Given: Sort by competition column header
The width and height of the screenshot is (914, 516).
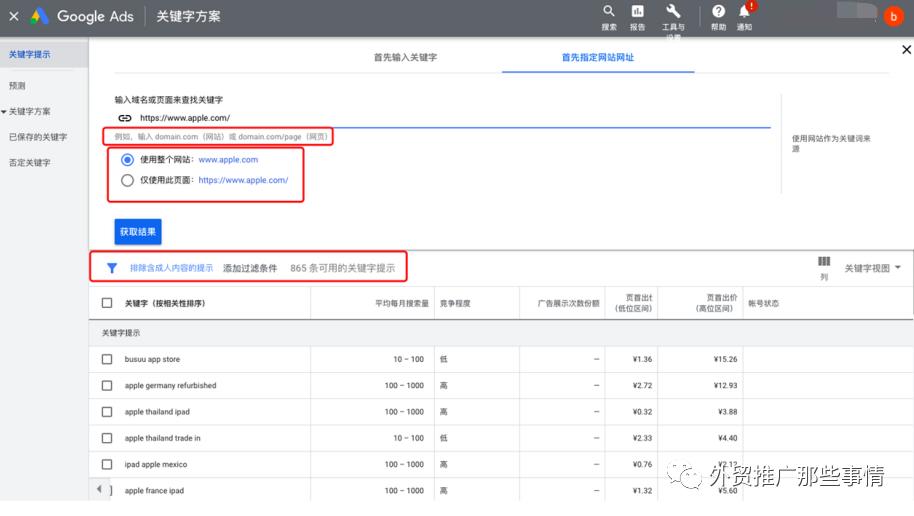Looking at the screenshot, I should tap(455, 303).
